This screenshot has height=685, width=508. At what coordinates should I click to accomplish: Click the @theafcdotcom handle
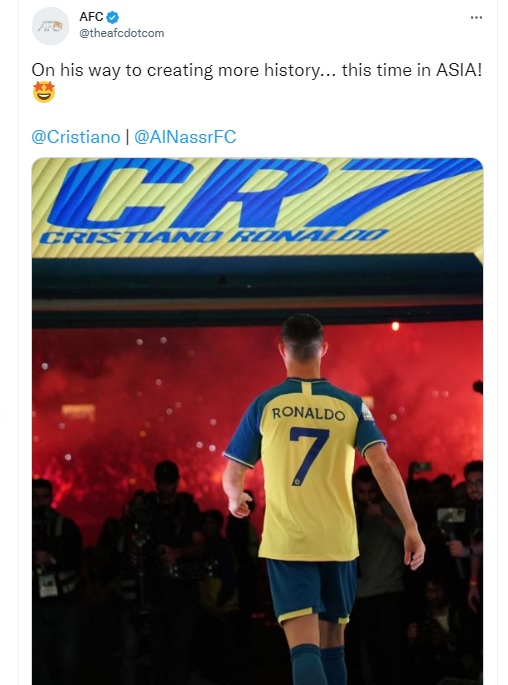click(121, 33)
